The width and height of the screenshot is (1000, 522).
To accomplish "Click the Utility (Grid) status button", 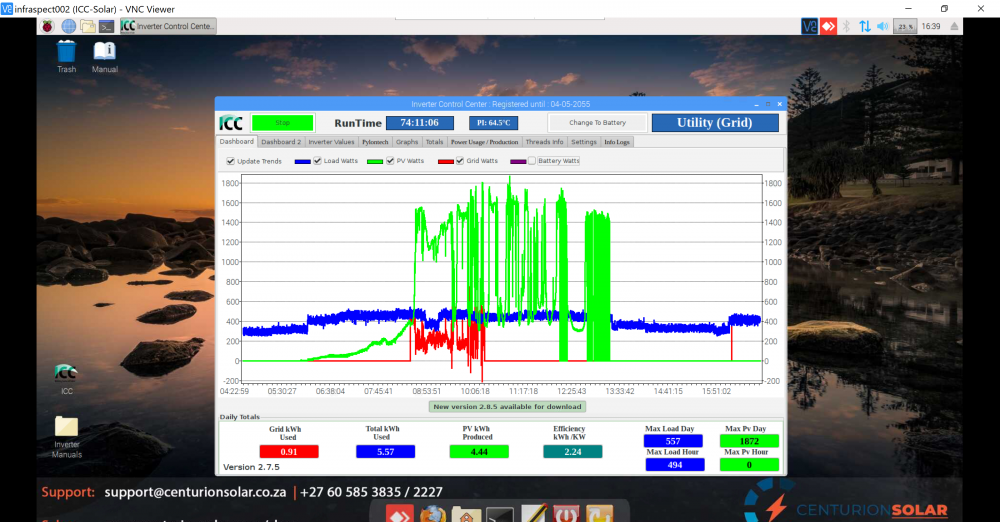I will pyautogui.click(x=715, y=123).
